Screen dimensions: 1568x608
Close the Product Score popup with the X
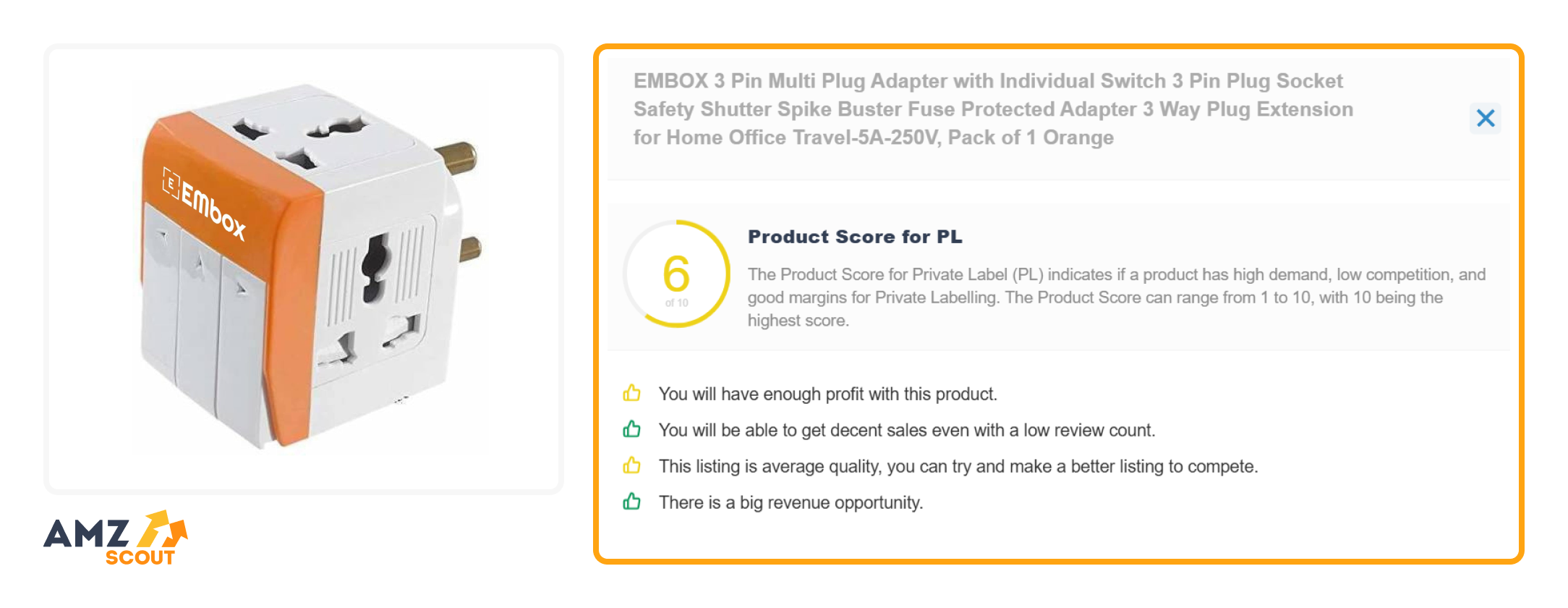[x=1486, y=118]
